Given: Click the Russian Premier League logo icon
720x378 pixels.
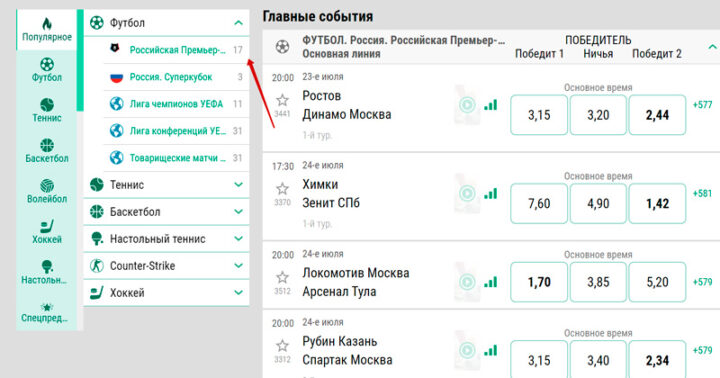Looking at the screenshot, I should click(x=115, y=48).
